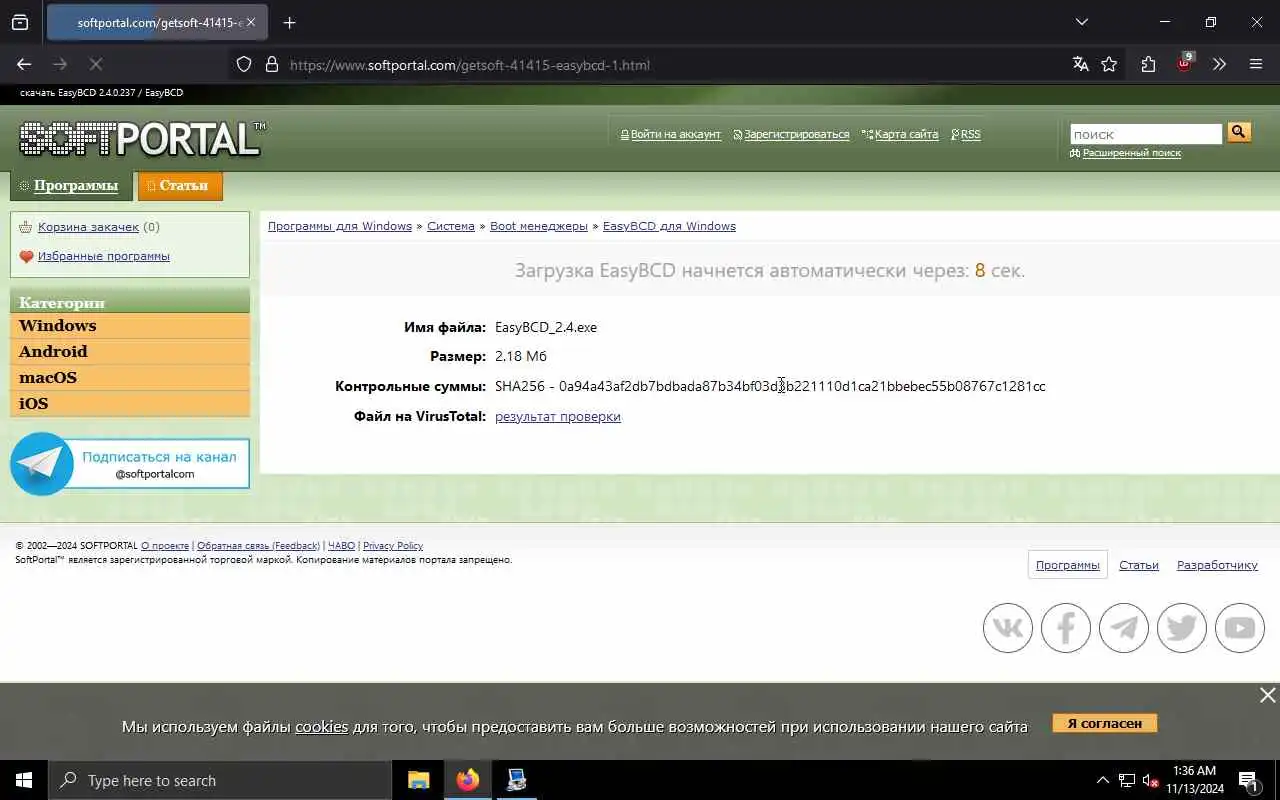The width and height of the screenshot is (1280, 800).
Task: Open Избранные программы link
Action: tap(104, 256)
